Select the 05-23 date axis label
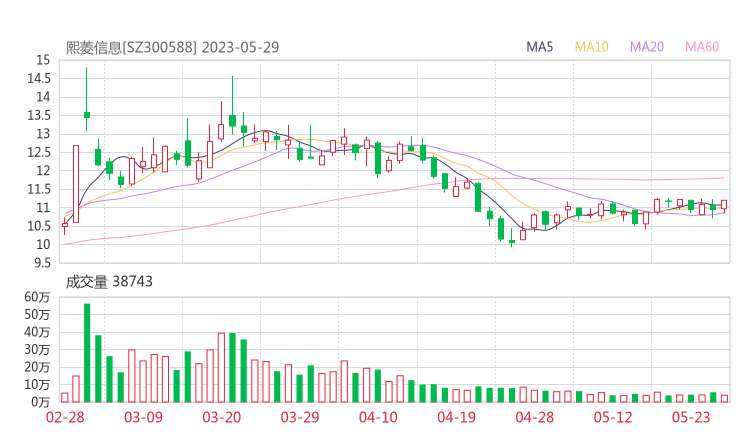This screenshot has height=440, width=740. point(691,417)
